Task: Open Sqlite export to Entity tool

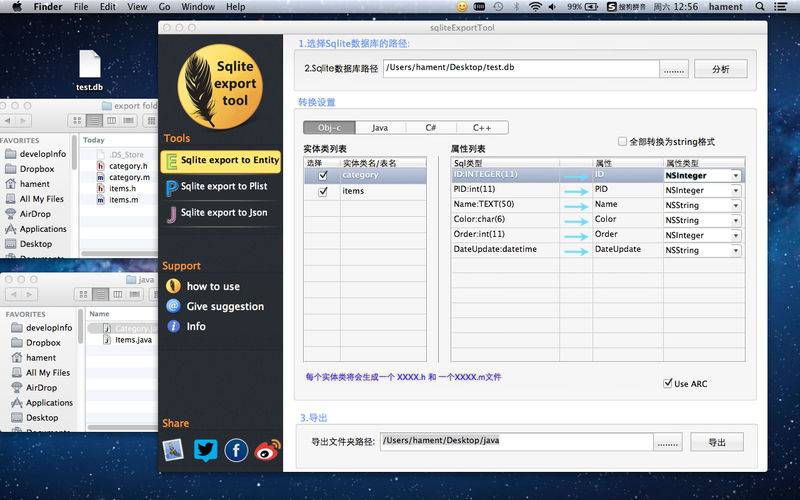Action: (x=220, y=161)
